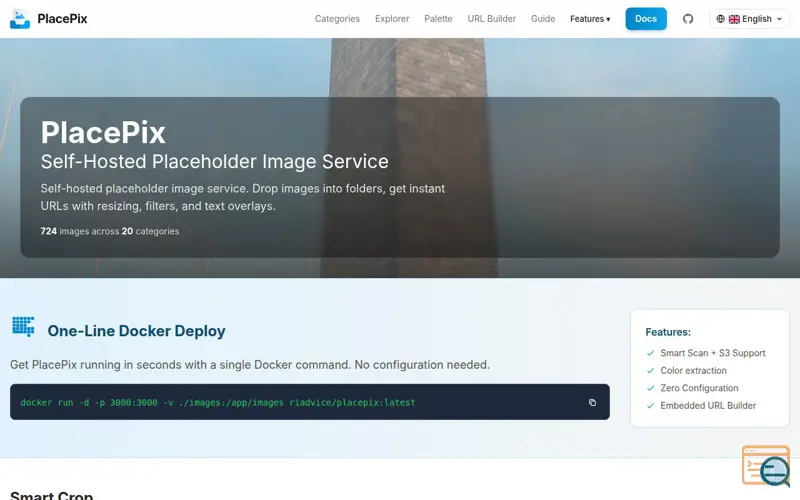Click the Smart Crop heading
Viewport: 800px width, 500px height.
click(x=52, y=495)
